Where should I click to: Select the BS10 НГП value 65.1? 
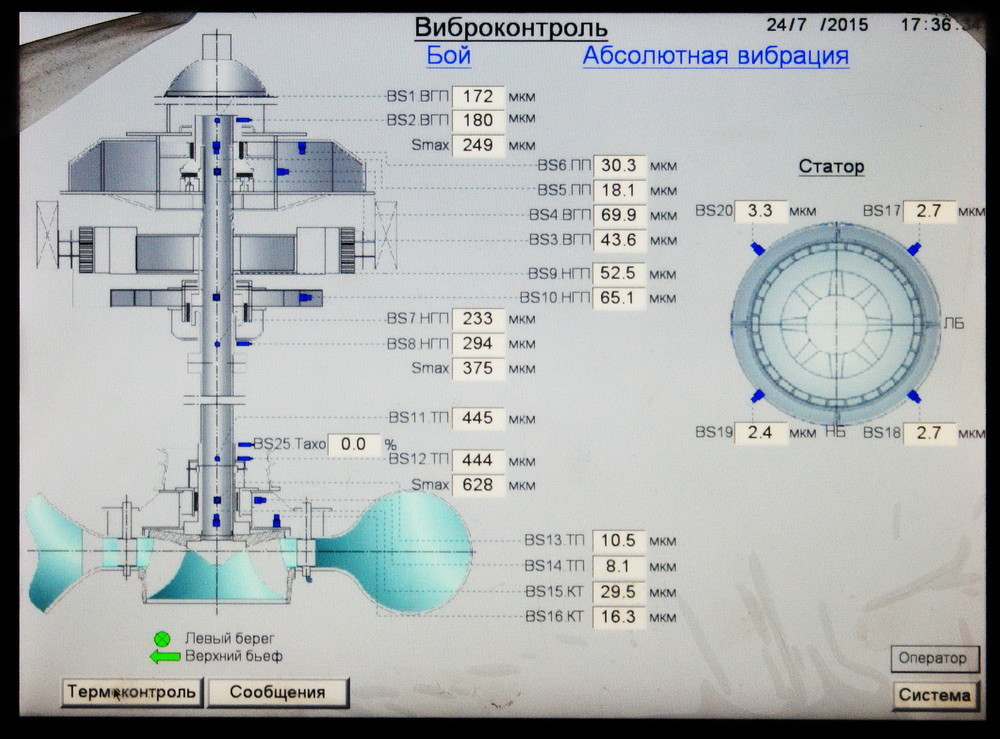[x=619, y=298]
